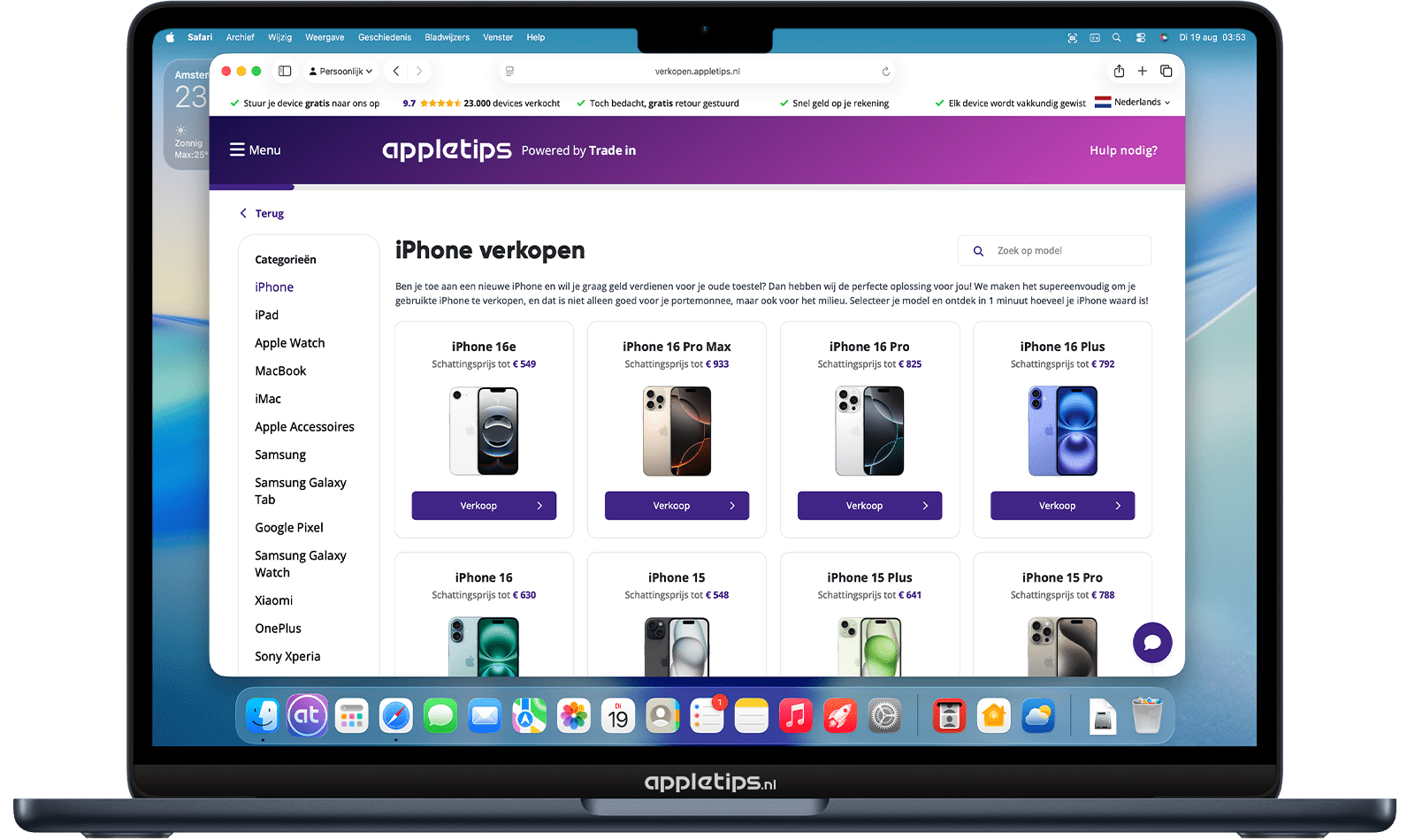This screenshot has height=840, width=1415.
Task: Show tab overview icon in Safari
Action: click(x=1166, y=71)
